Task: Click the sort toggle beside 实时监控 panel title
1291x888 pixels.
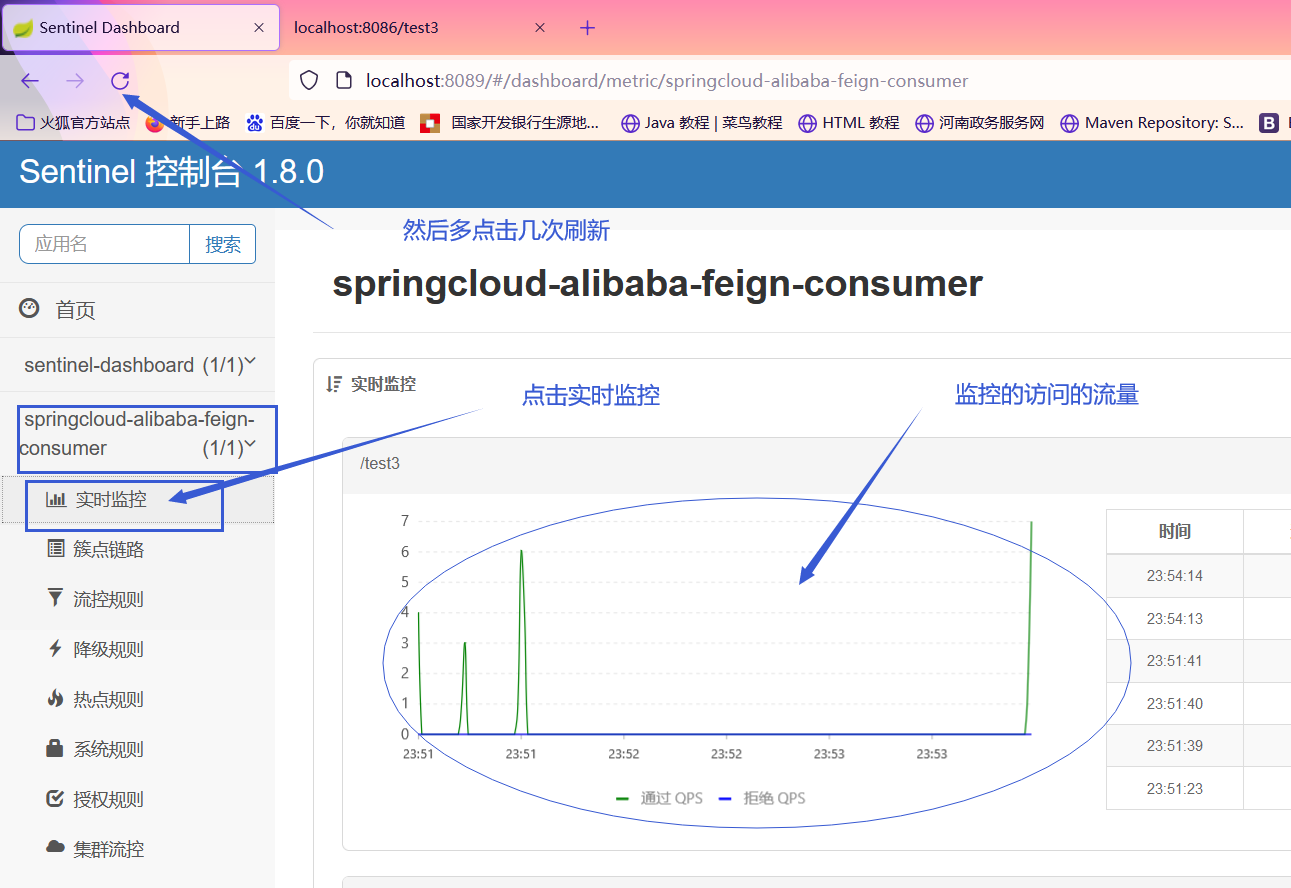Action: point(334,383)
